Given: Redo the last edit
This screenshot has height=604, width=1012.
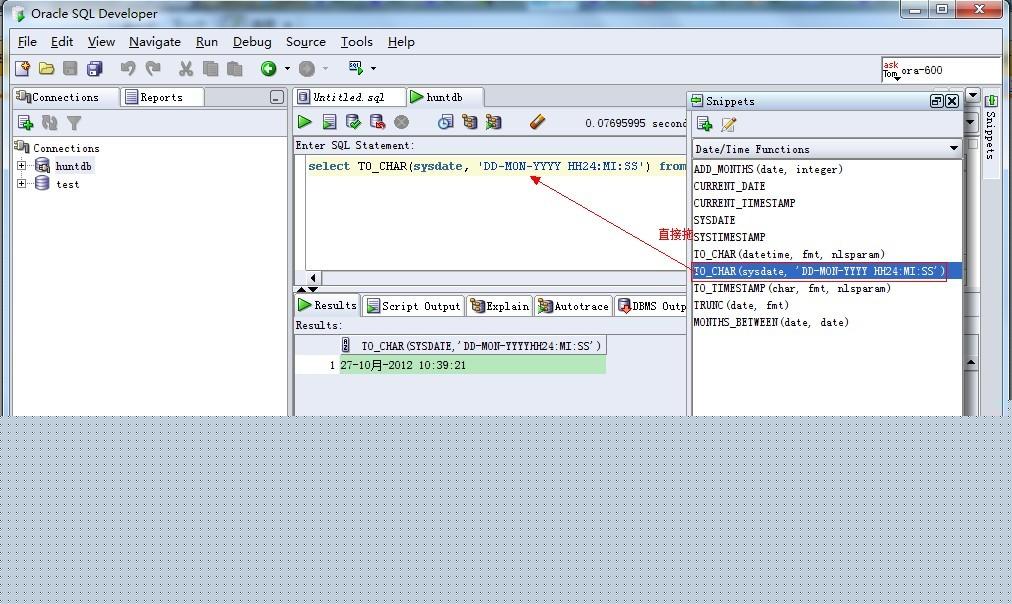Looking at the screenshot, I should tap(153, 68).
